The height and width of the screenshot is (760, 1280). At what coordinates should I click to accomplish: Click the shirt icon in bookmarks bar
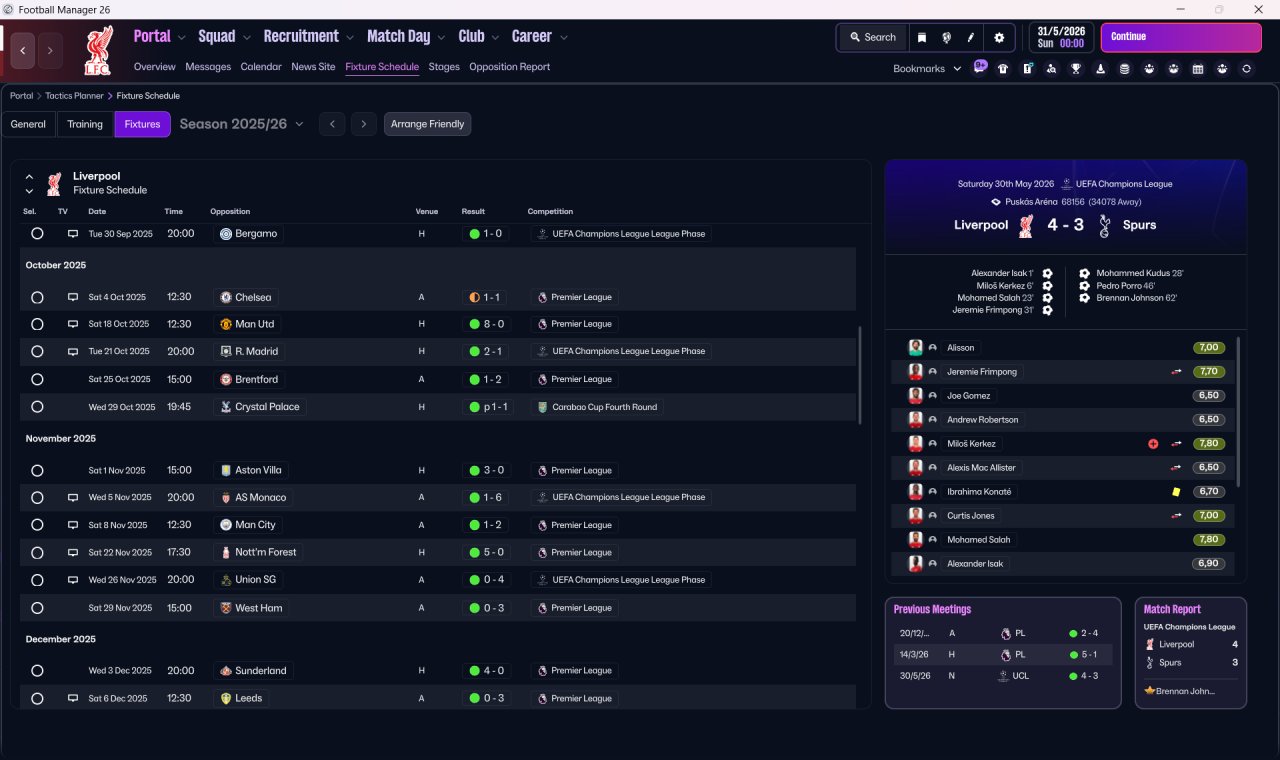(x=1003, y=69)
